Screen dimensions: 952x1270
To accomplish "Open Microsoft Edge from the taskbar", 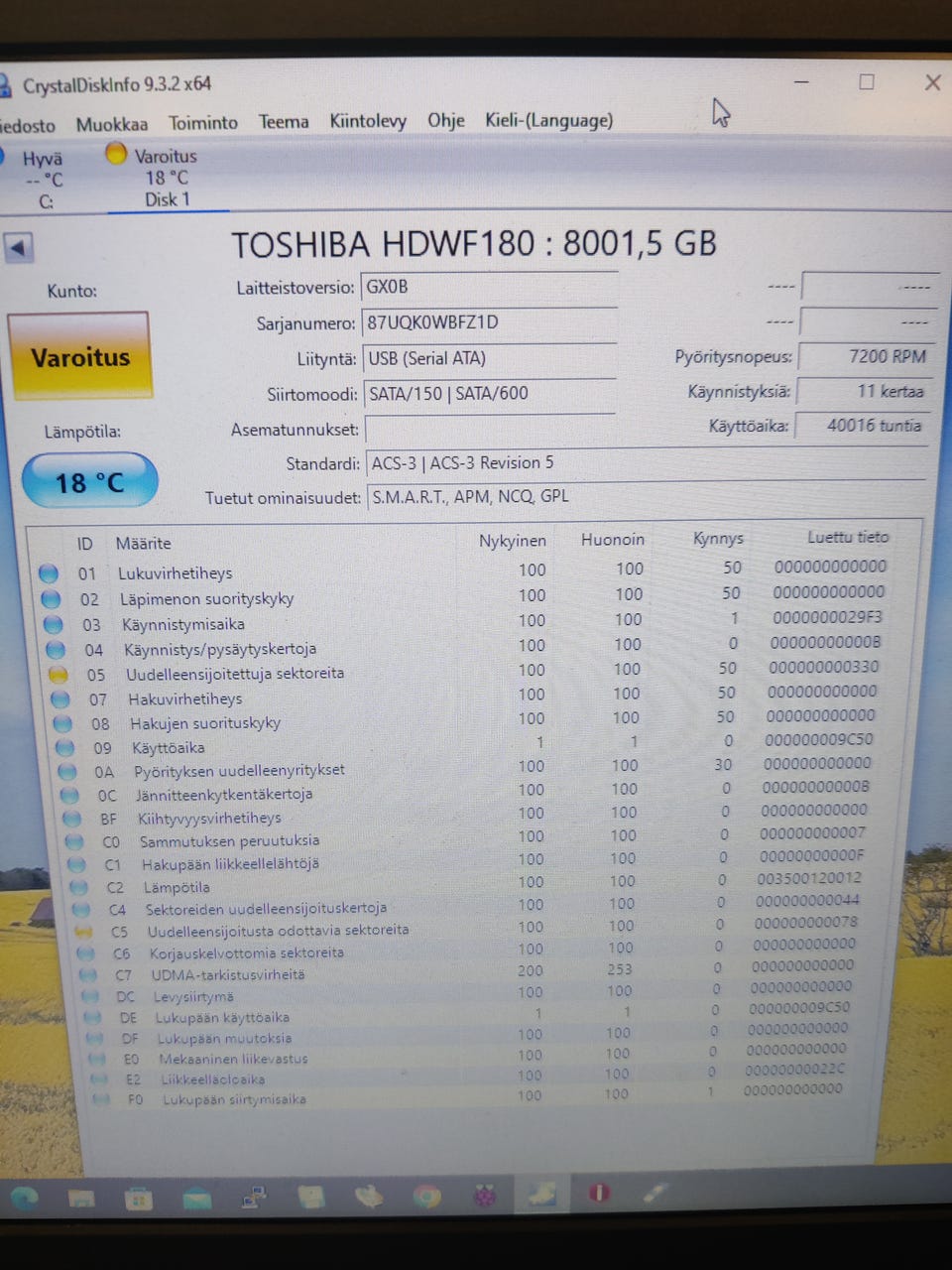I will (24, 1198).
